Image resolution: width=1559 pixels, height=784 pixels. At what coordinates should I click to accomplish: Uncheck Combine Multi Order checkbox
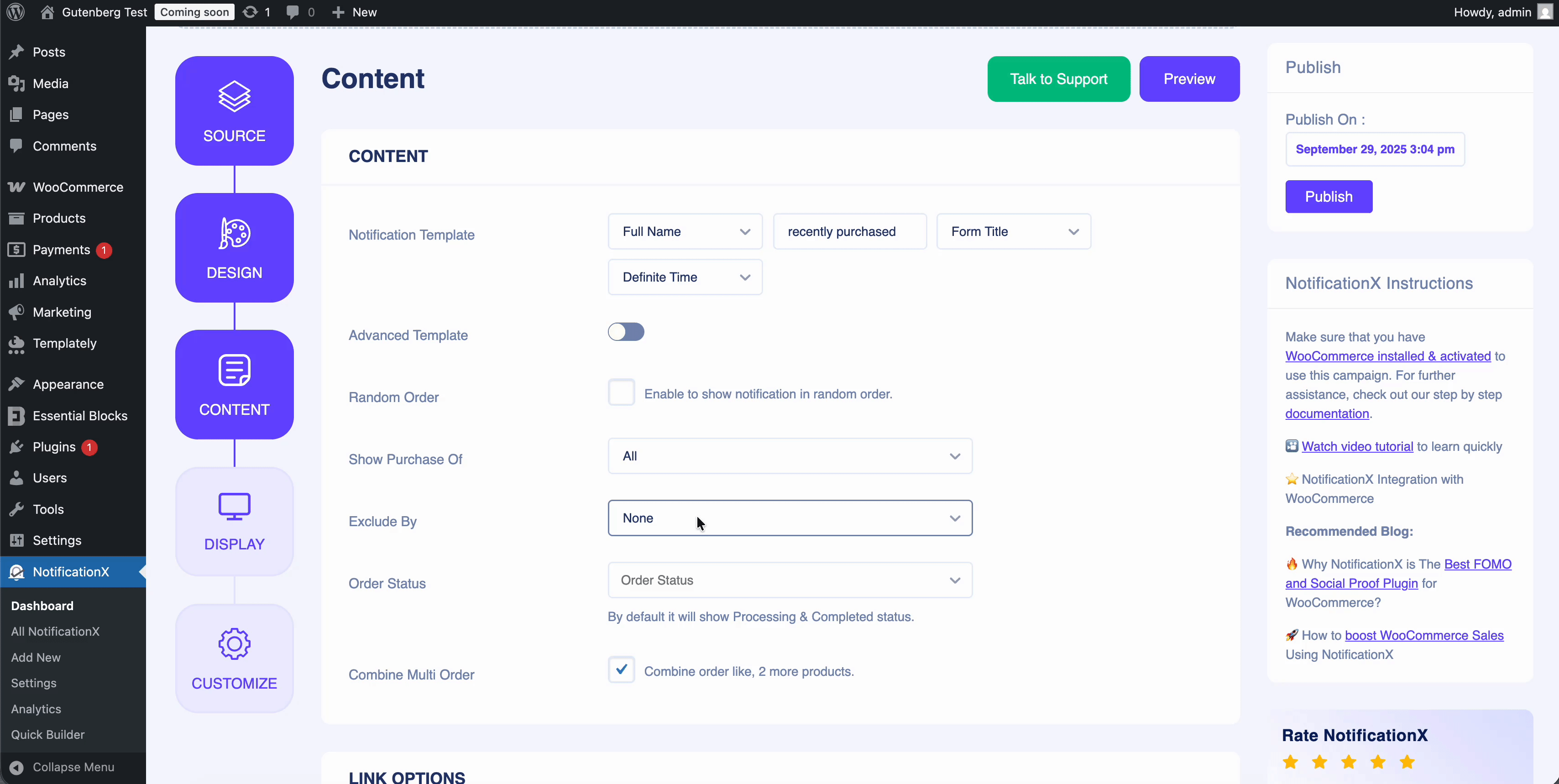click(621, 669)
